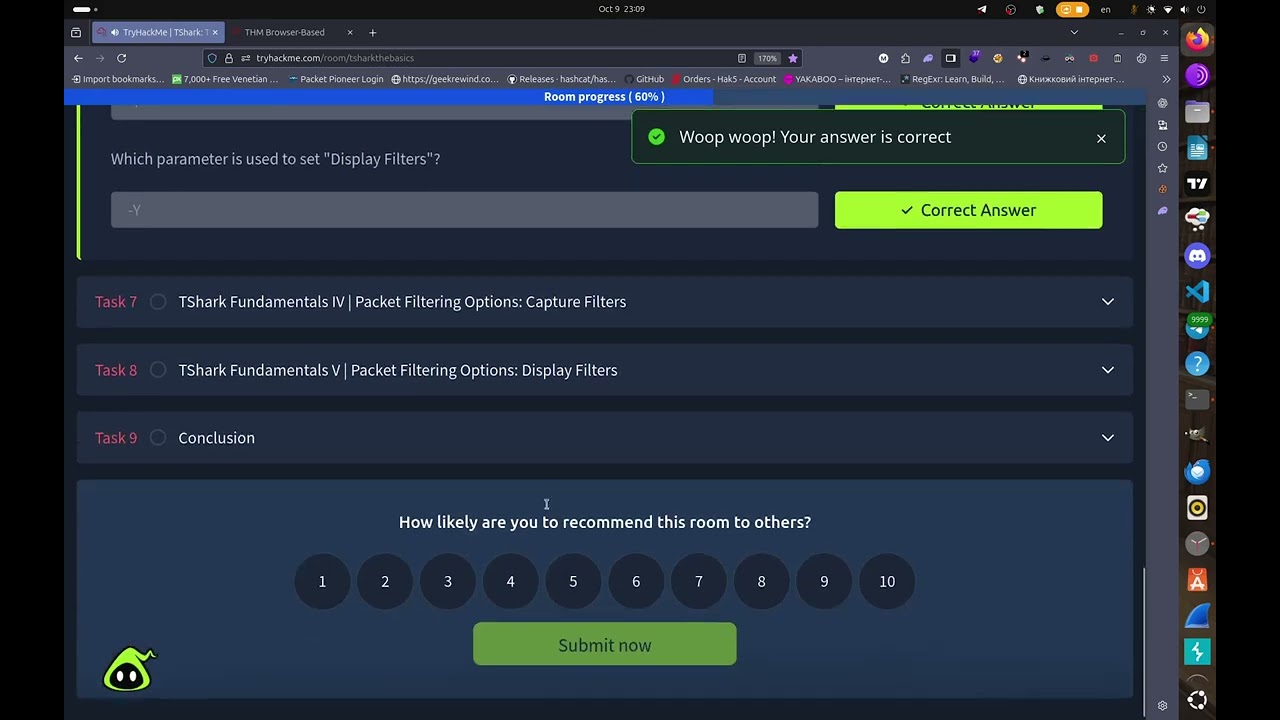Toggle Task 8 completion circle
This screenshot has height=720, width=1280.
tap(158, 370)
